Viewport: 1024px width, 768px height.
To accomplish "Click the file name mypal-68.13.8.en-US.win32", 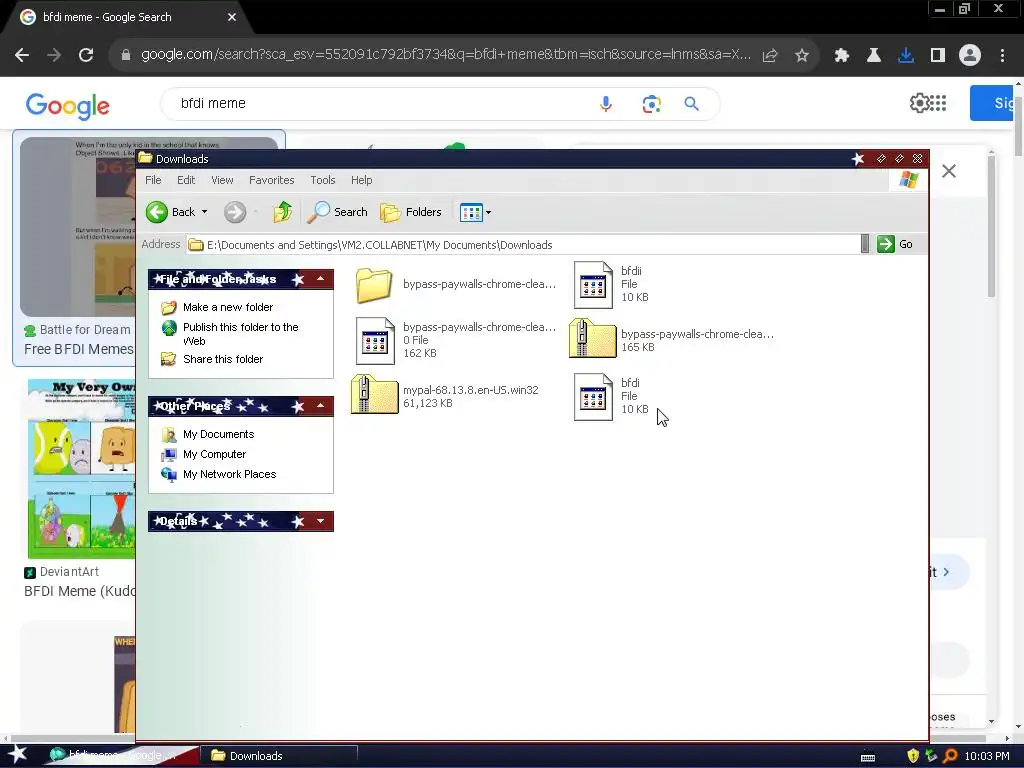I will tap(470, 390).
